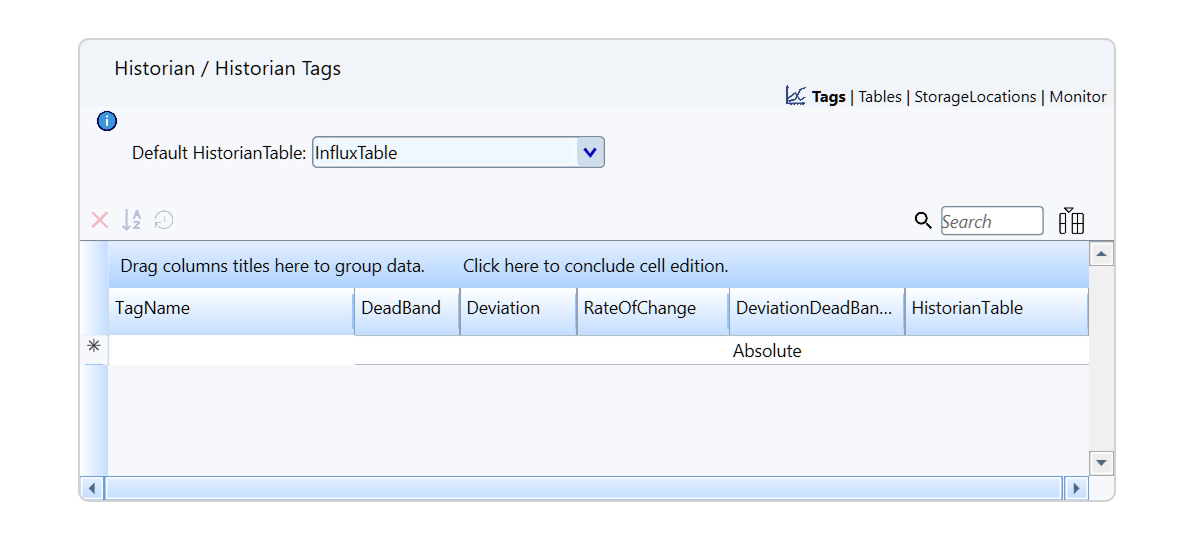Screen dimensions: 1194x540
Task: Click the A-Z sort icon
Action: coord(132,220)
